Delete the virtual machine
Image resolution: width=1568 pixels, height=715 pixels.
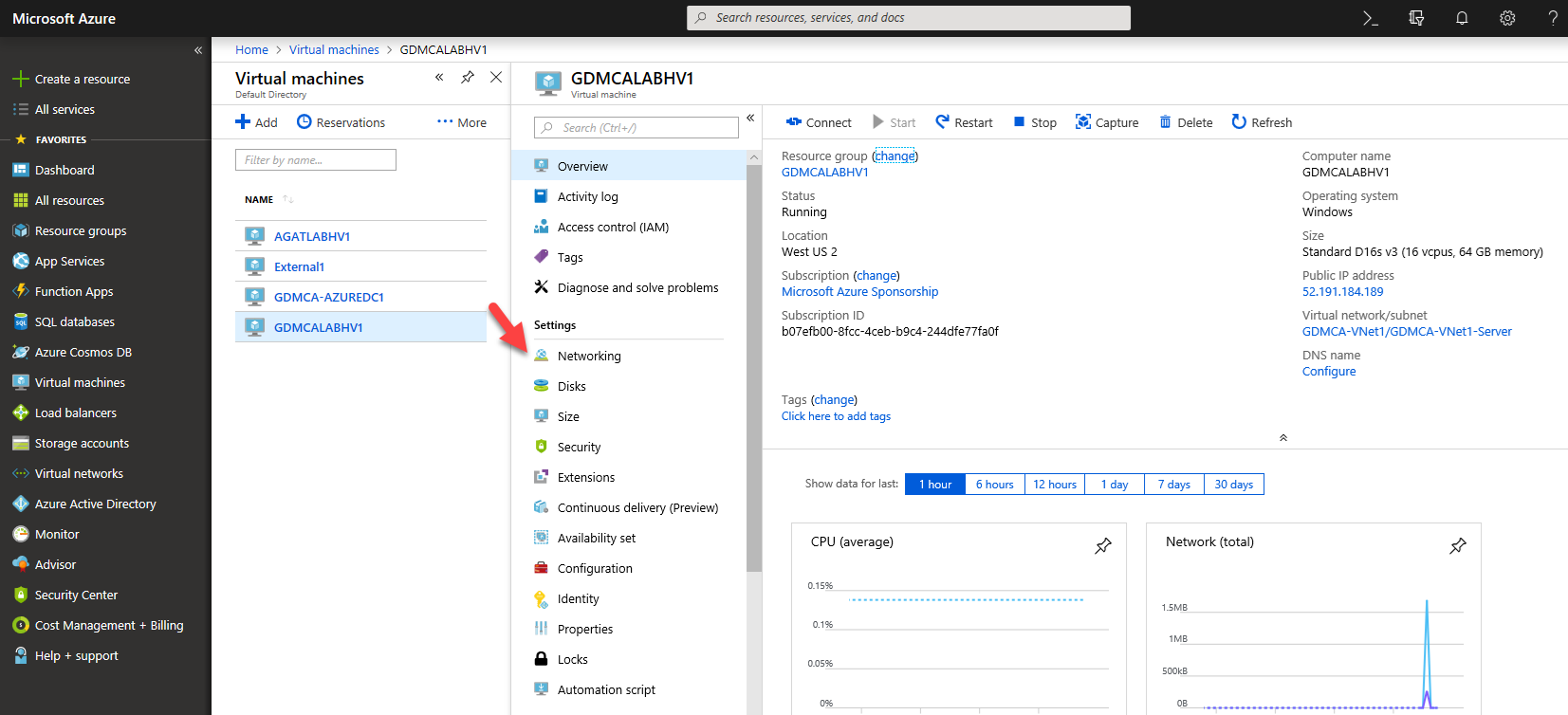[x=1186, y=122]
